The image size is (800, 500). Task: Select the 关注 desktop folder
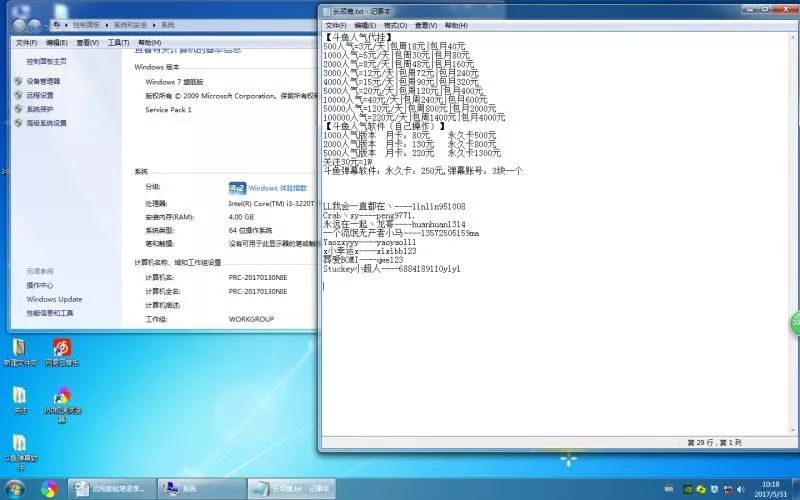pos(20,400)
